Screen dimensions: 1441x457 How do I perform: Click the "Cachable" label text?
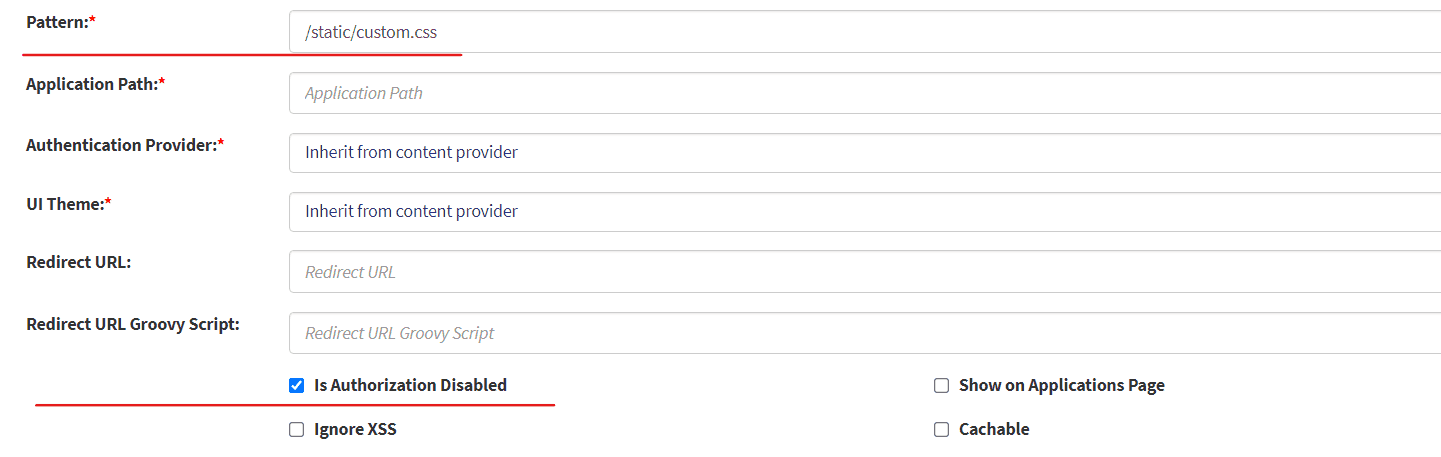pyautogui.click(x=994, y=429)
